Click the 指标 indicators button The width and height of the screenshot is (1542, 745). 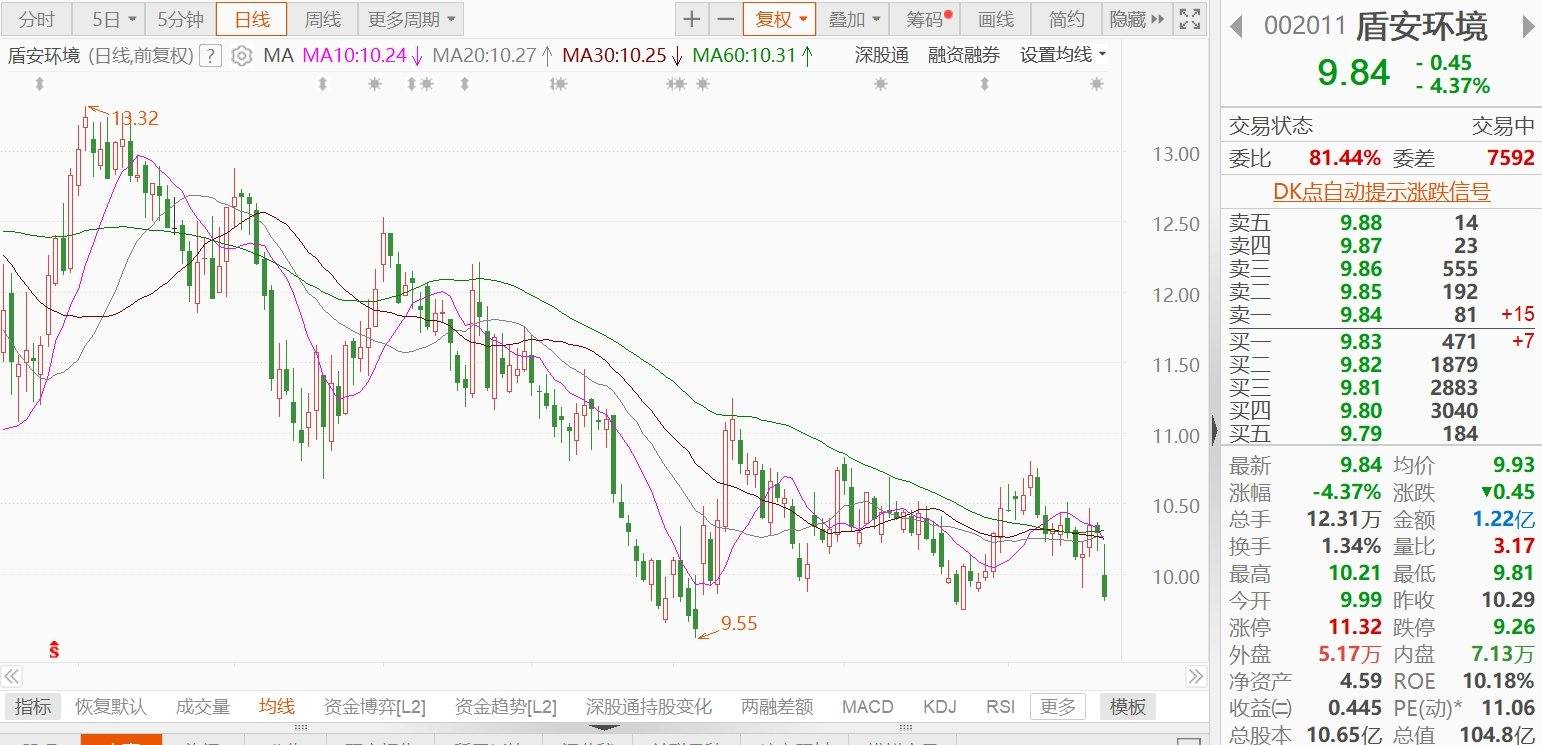tap(33, 707)
